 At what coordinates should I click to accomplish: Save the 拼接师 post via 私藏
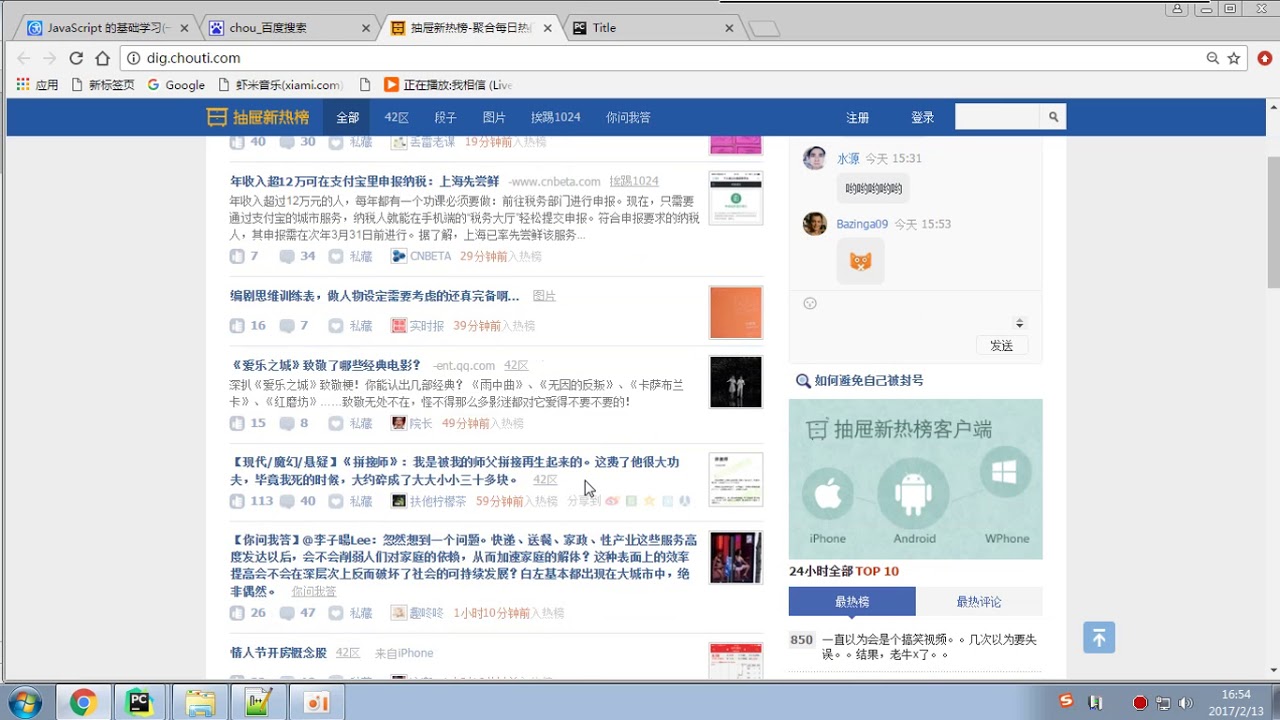pos(350,501)
